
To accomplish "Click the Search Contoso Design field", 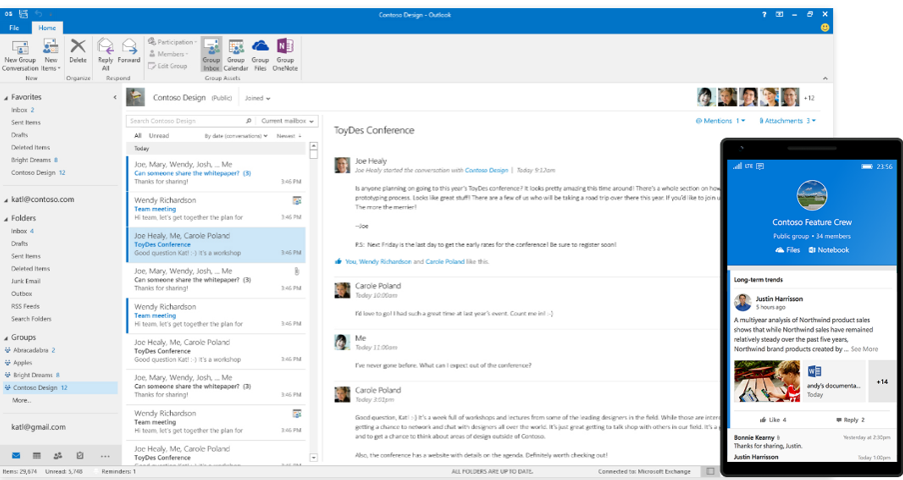I will click(190, 120).
